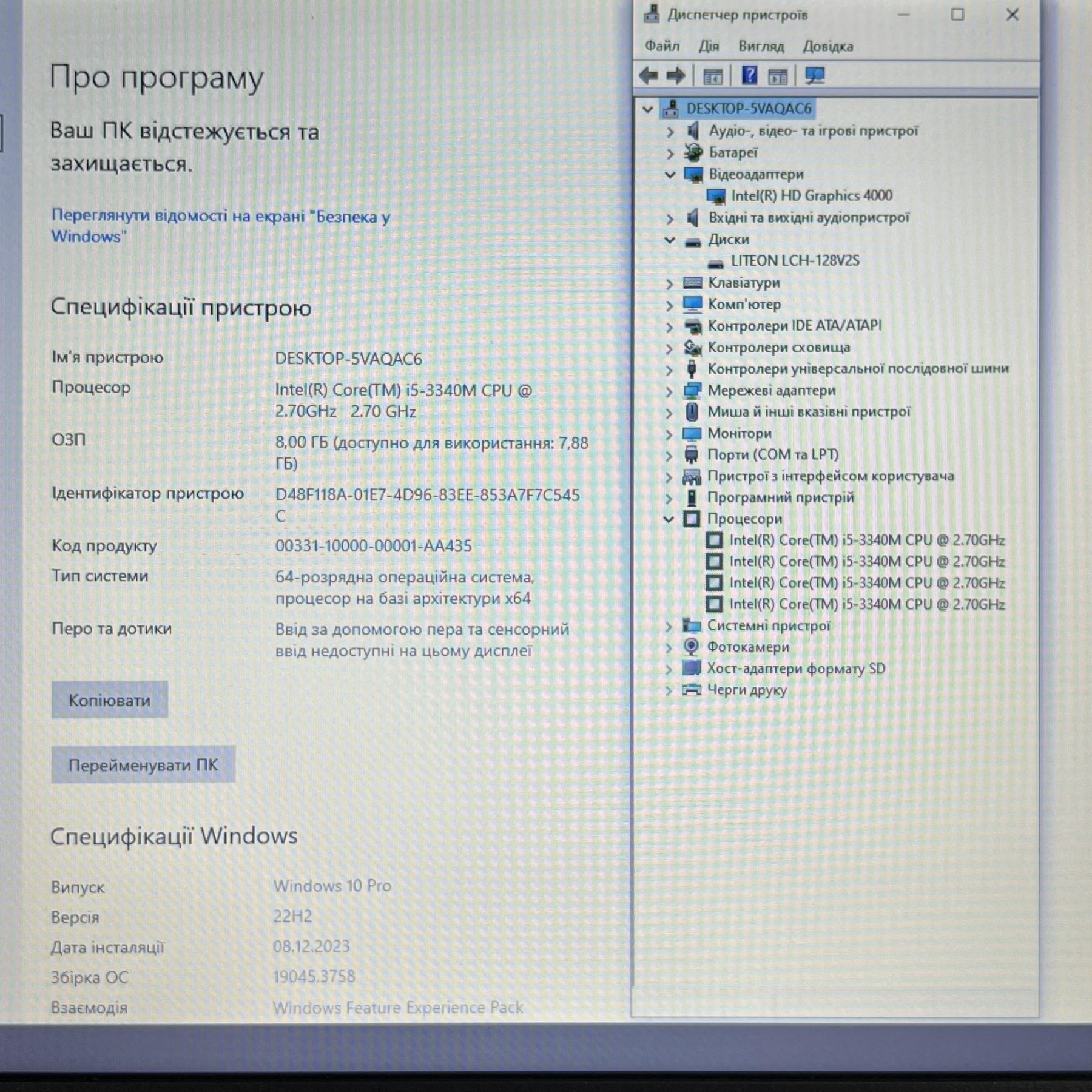The height and width of the screenshot is (1092, 1092).
Task: Expand the Контролери IDE ATA/ATAPI category
Action: point(670,327)
